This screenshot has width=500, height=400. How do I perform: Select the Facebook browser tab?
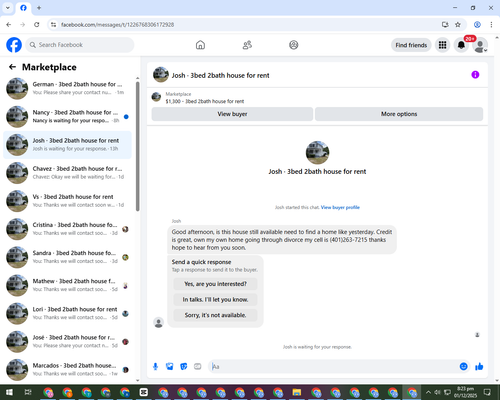pos(23,8)
